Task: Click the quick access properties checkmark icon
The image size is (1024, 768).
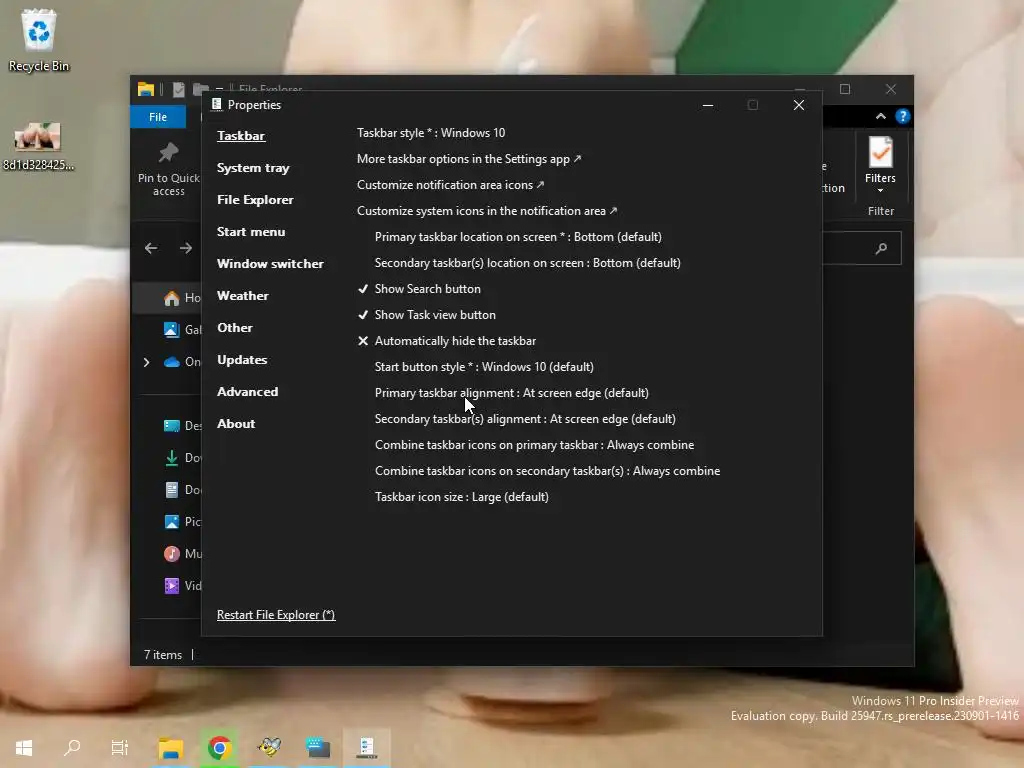Action: 178,89
